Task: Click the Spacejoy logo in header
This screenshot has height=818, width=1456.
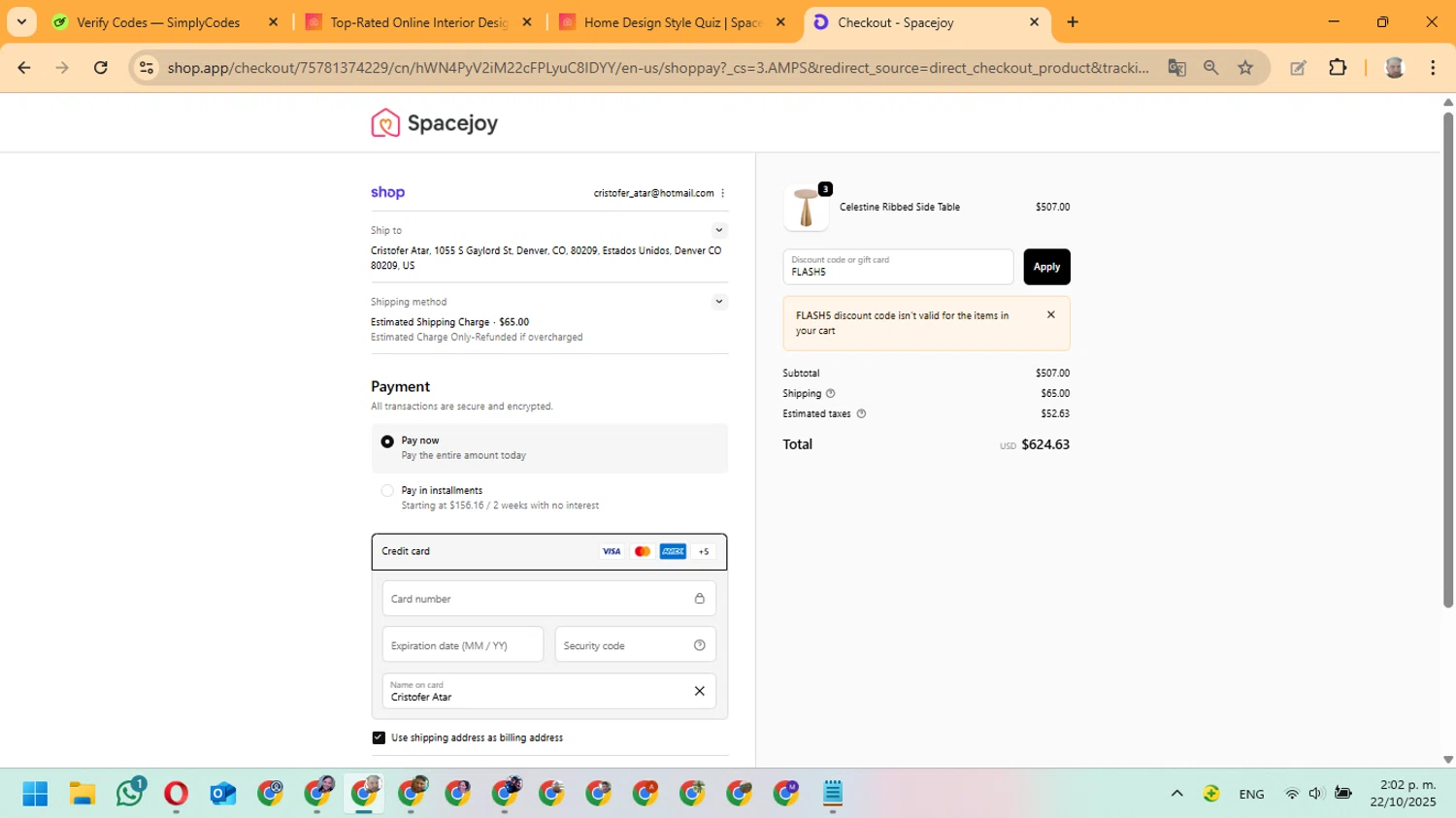Action: click(434, 123)
